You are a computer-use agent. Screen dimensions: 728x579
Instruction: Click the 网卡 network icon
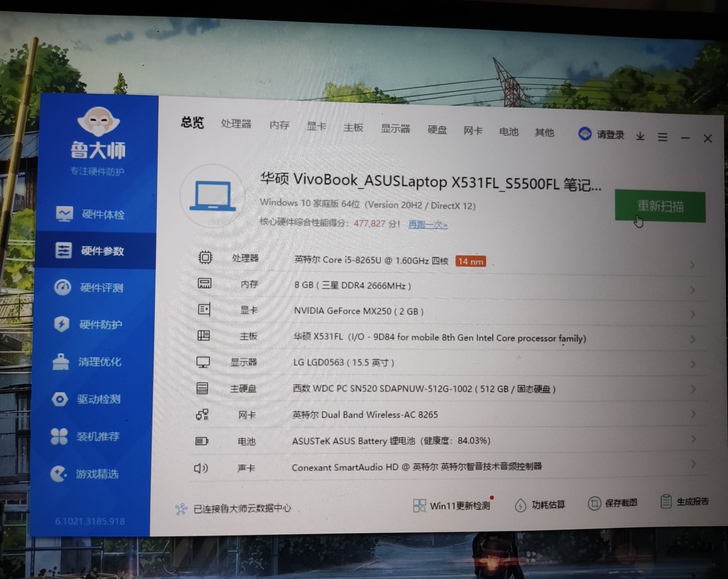202,414
